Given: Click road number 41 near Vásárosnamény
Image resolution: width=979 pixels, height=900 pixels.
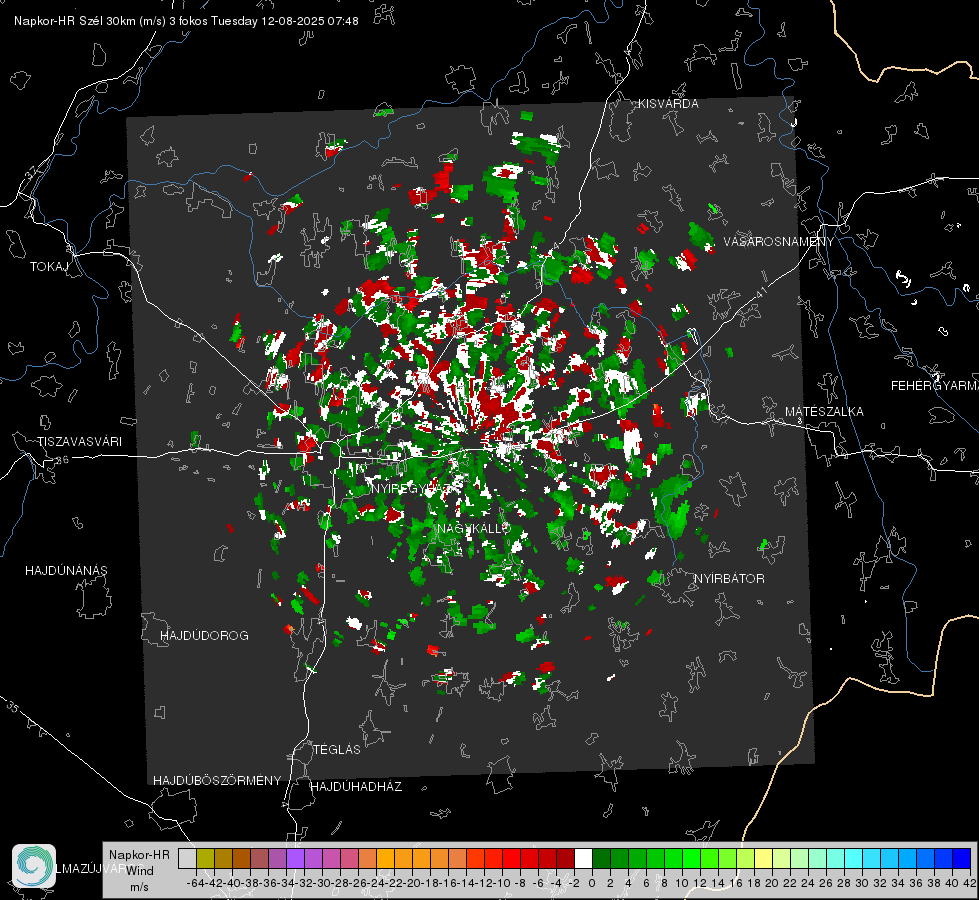Looking at the screenshot, I should (x=760, y=293).
